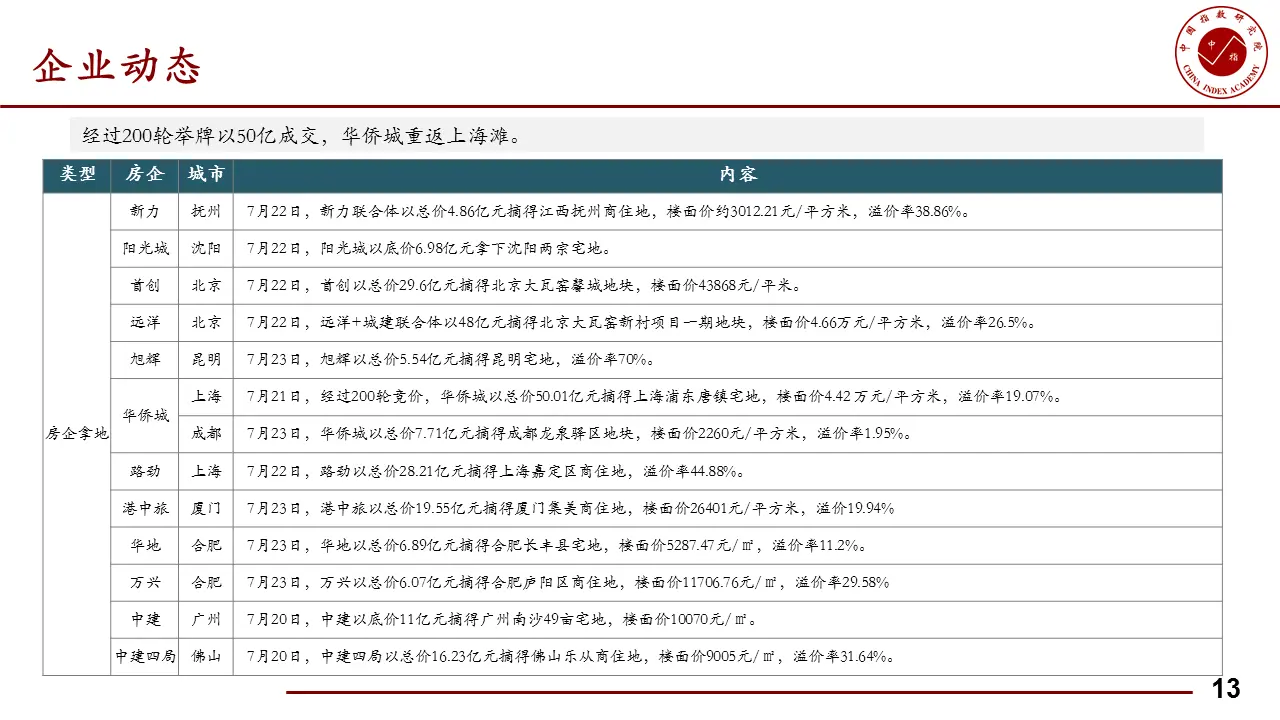Click the 阳光城底价6.98亿元 content row
Image resolution: width=1280 pixels, height=720 pixels.
[x=728, y=249]
